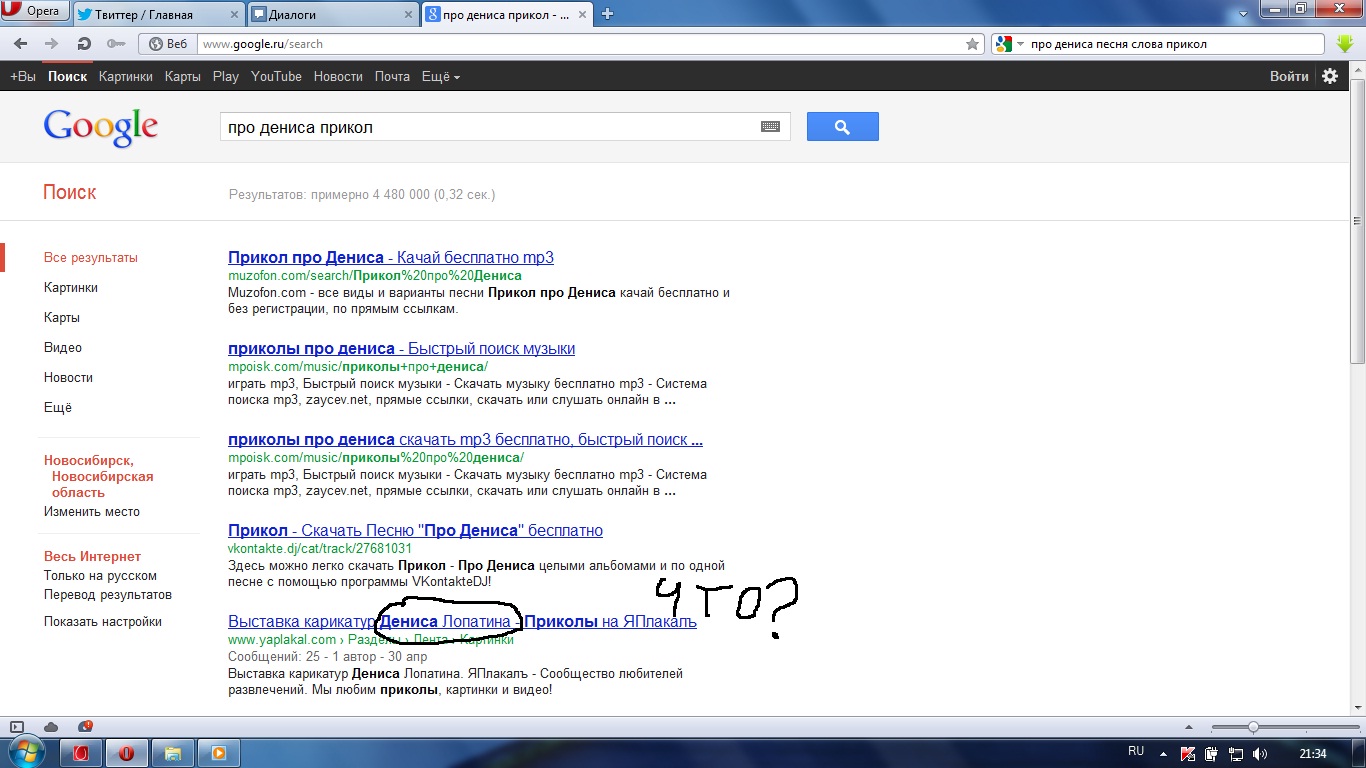The width and height of the screenshot is (1366, 768).
Task: Click +Вы in the Google bar
Action: pyautogui.click(x=23, y=76)
